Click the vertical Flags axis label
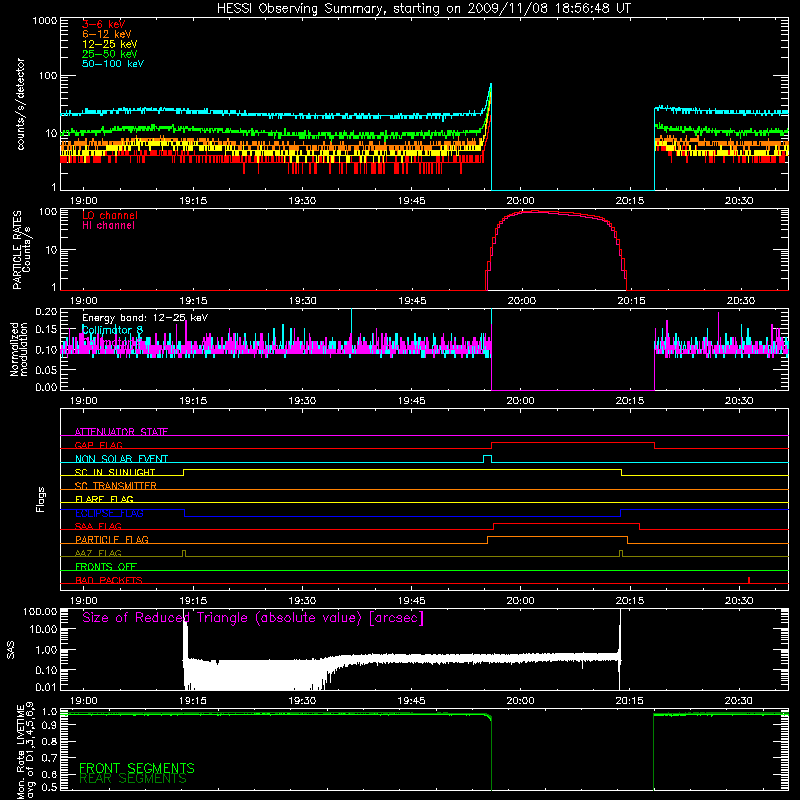Image resolution: width=800 pixels, height=800 pixels. coord(40,499)
